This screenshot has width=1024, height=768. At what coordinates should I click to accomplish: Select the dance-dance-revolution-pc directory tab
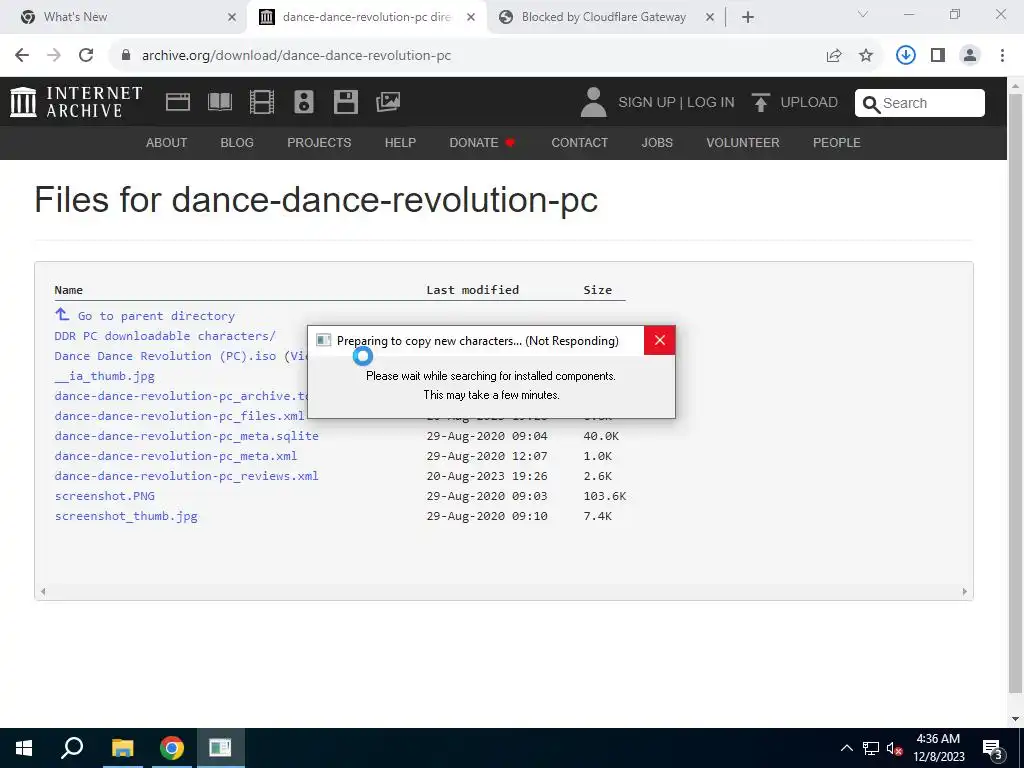[x=367, y=18]
